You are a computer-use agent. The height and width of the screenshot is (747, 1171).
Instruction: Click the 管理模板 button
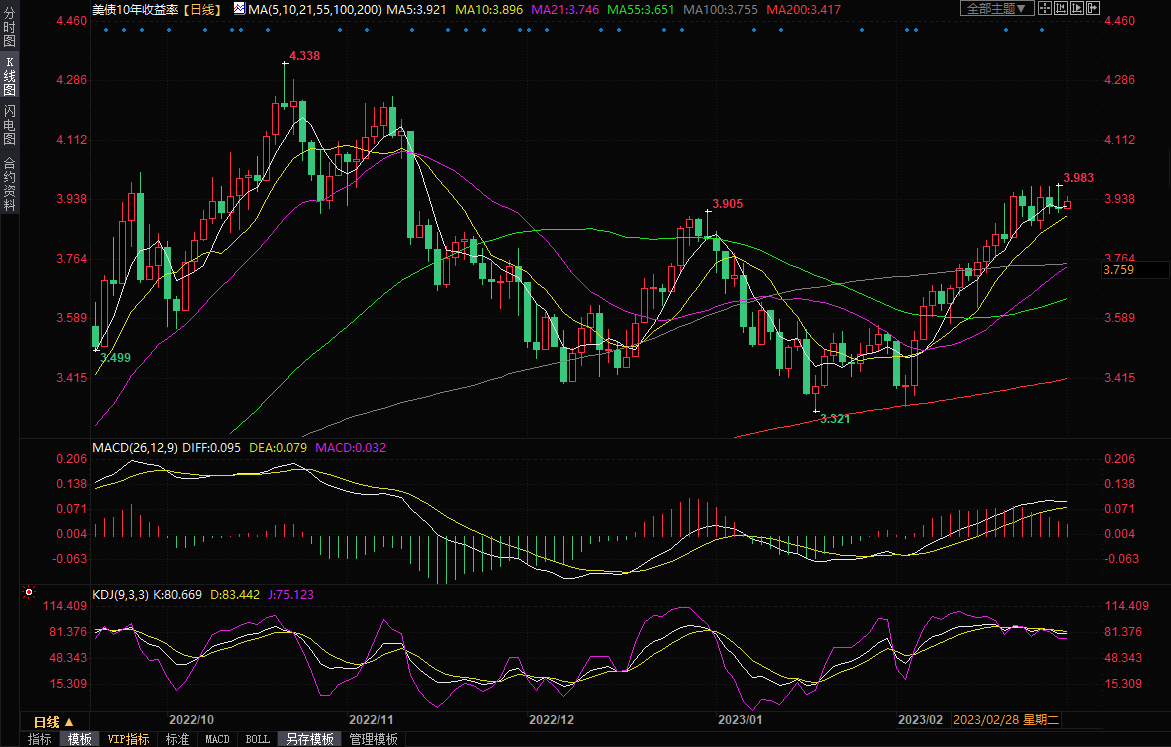tap(373, 739)
